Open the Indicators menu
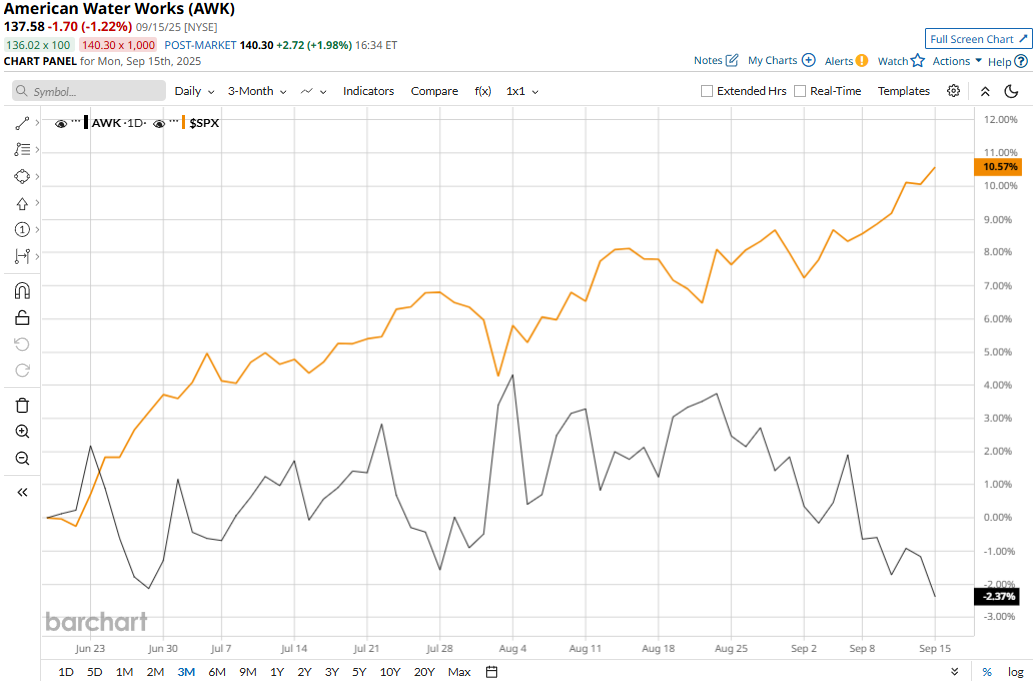 368,91
